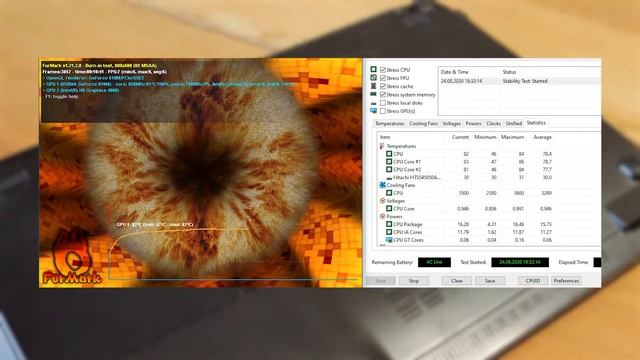
Task: Select the Hitachi hard drive row text
Action: click(417, 178)
